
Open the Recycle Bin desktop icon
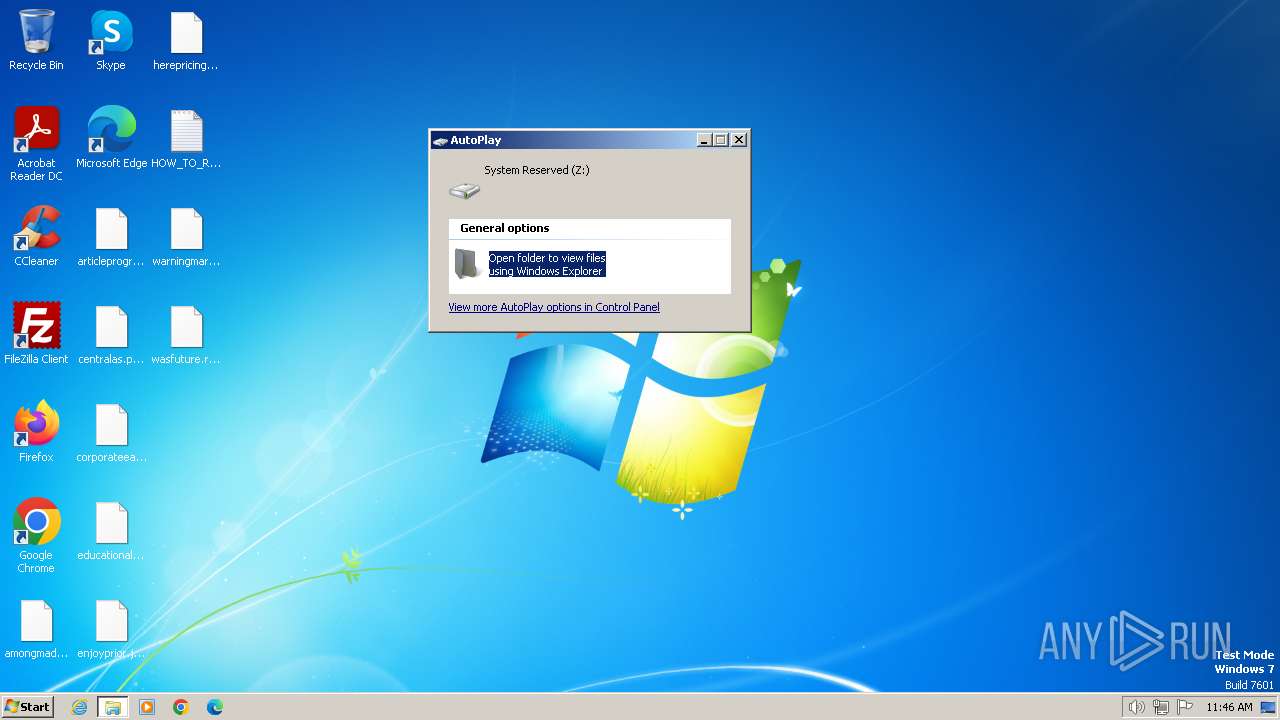coord(36,42)
